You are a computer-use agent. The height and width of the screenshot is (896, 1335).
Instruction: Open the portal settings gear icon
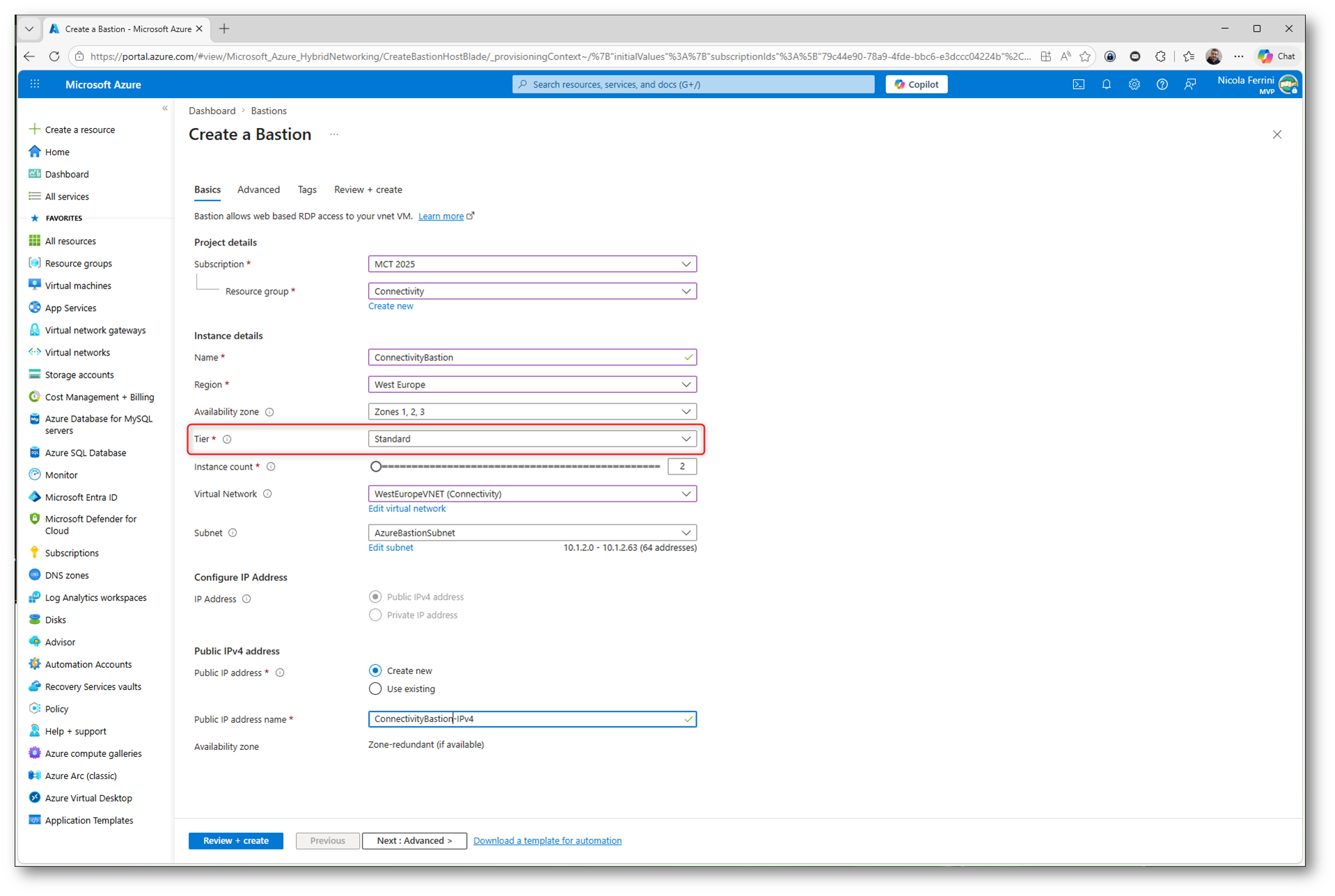tap(1134, 84)
